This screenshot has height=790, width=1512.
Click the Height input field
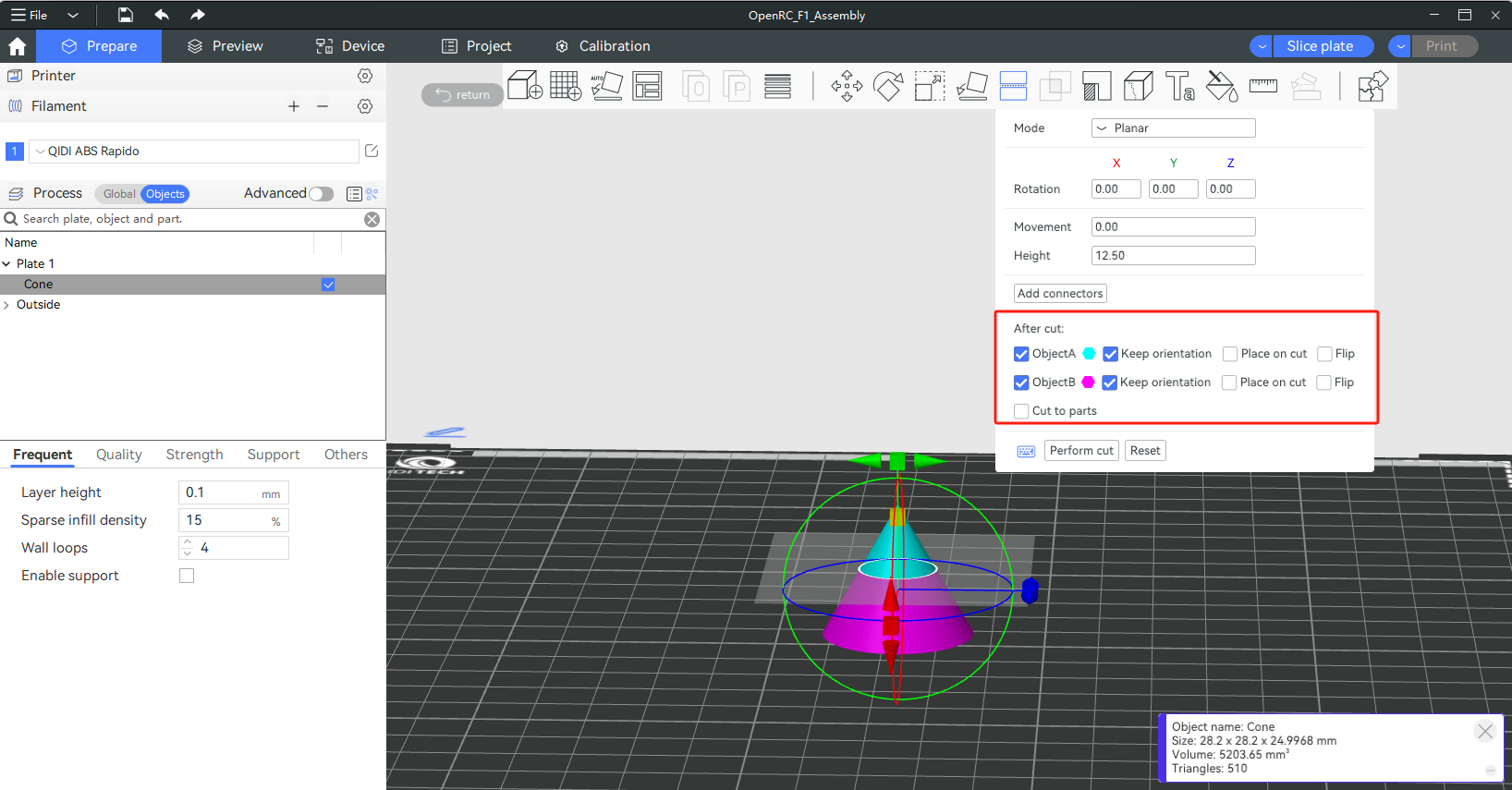point(1173,256)
